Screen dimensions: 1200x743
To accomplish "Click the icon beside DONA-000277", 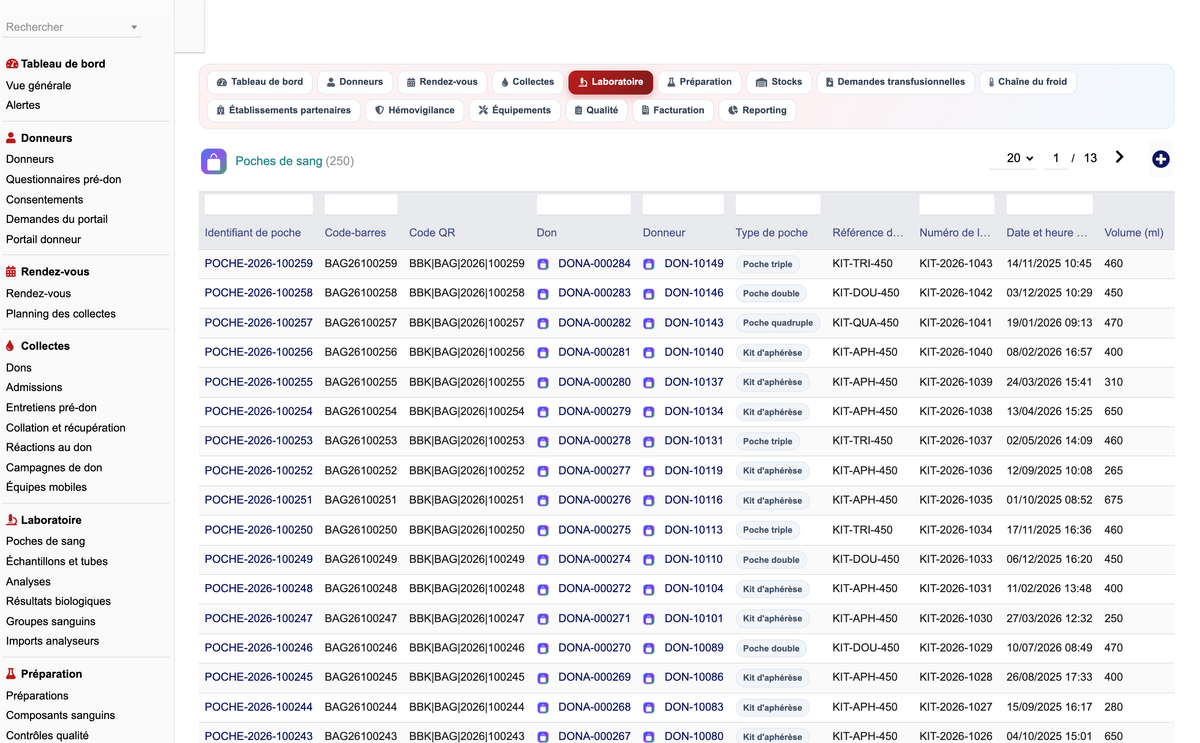I will 543,471.
